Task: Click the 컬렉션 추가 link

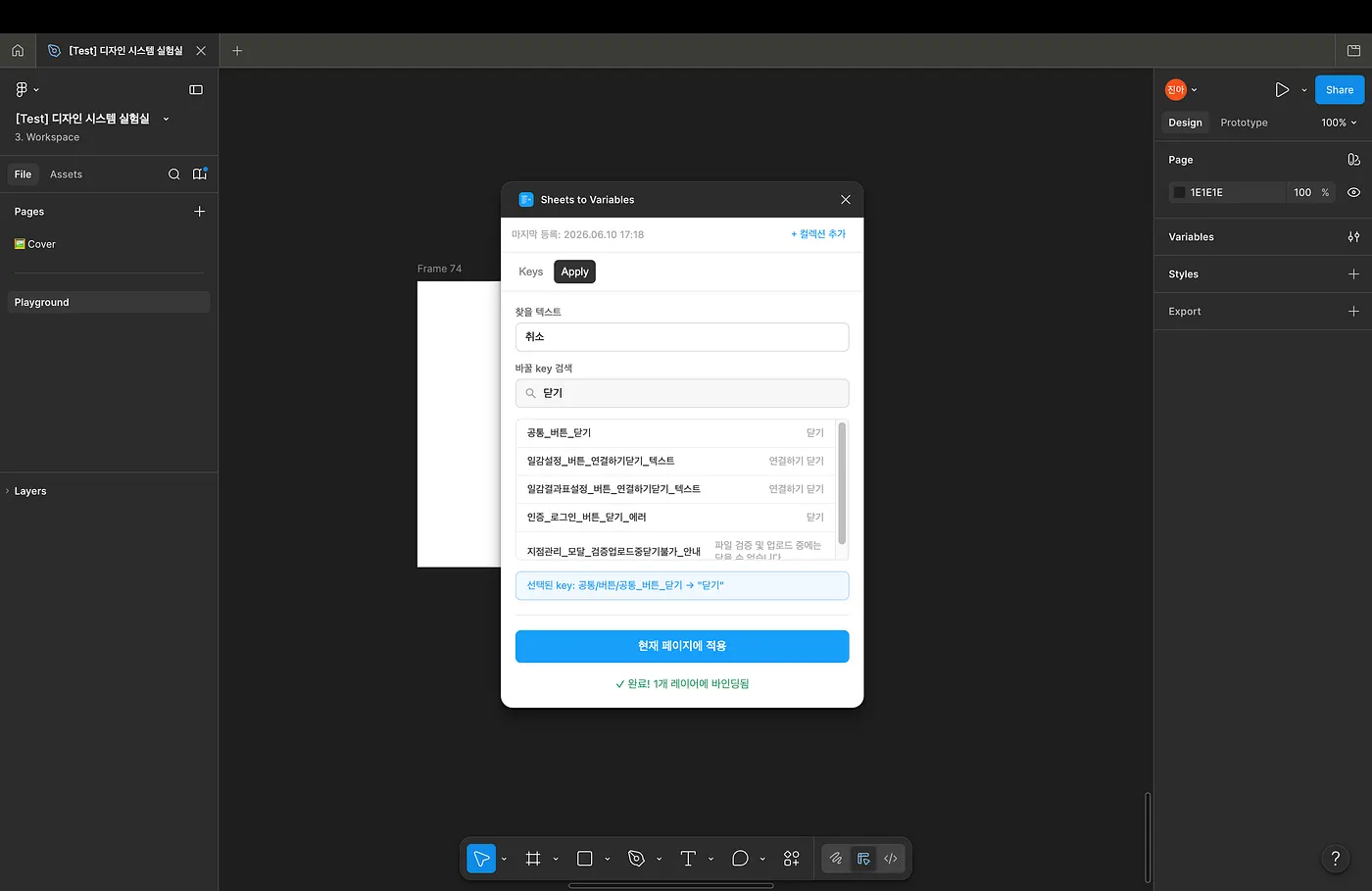Action: tap(818, 234)
